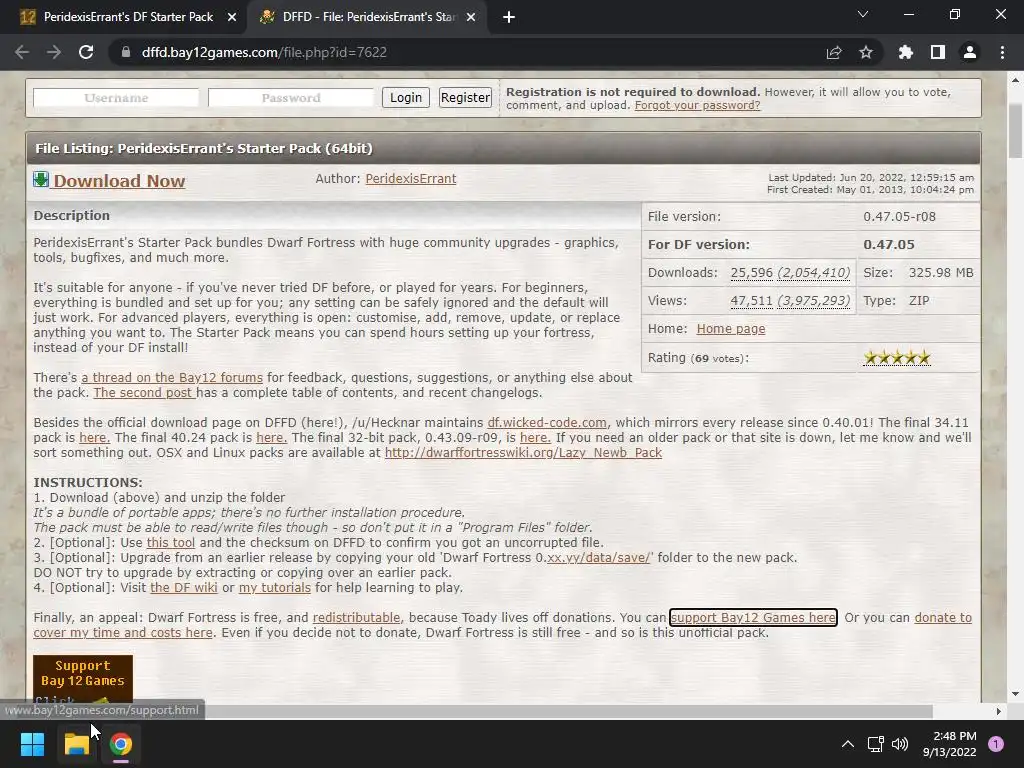Click the green download arrow icon
The width and height of the screenshot is (1024, 768).
coord(41,180)
